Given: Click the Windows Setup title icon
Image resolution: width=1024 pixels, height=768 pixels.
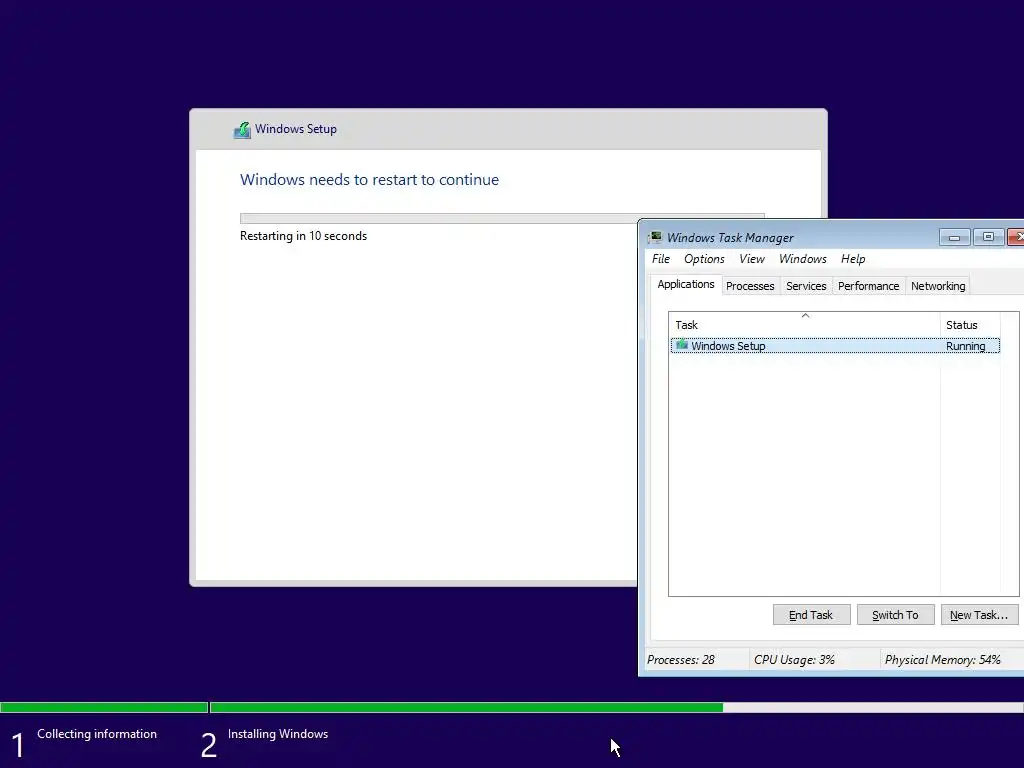Looking at the screenshot, I should coord(242,130).
